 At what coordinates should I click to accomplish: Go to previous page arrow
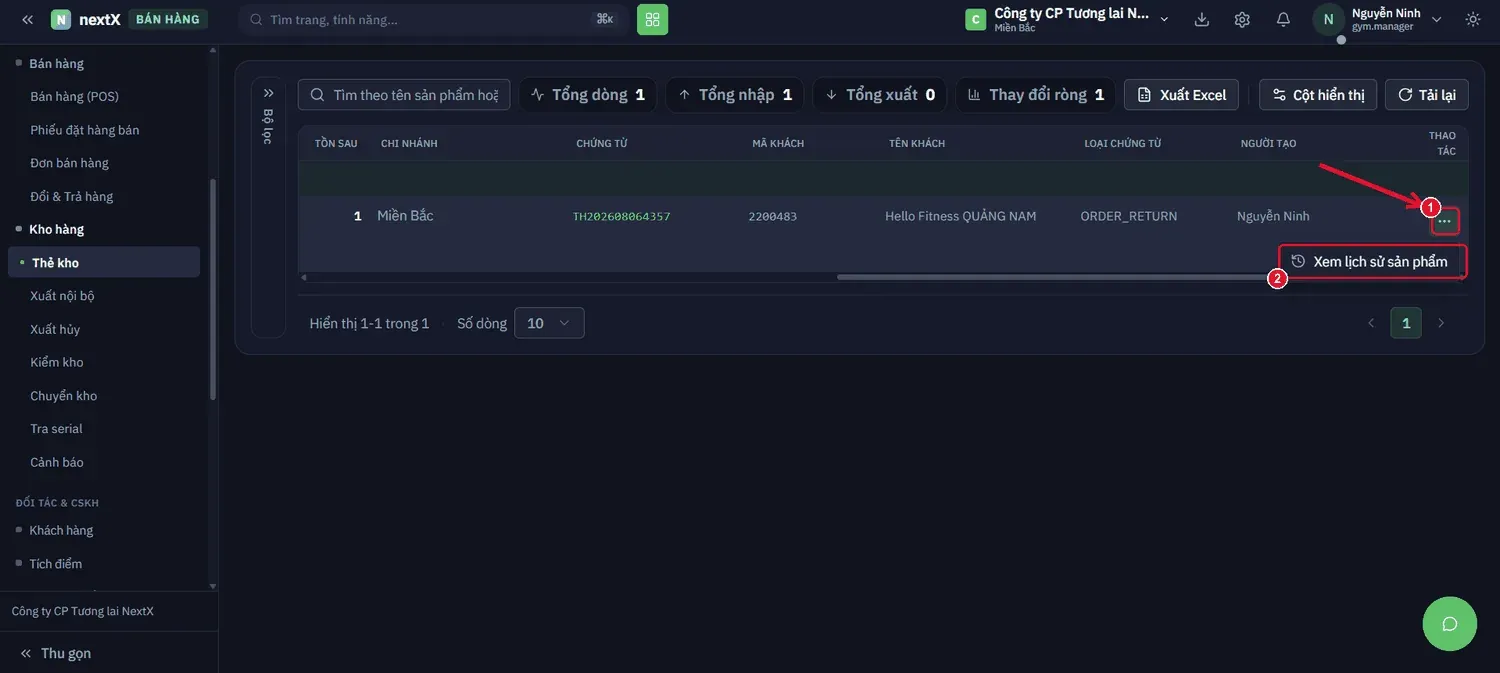(x=1371, y=323)
